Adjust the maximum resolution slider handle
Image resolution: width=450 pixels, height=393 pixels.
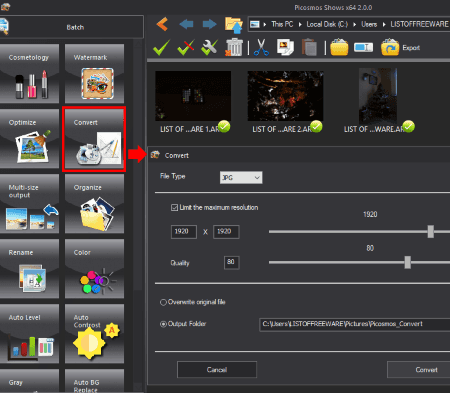tap(431, 232)
